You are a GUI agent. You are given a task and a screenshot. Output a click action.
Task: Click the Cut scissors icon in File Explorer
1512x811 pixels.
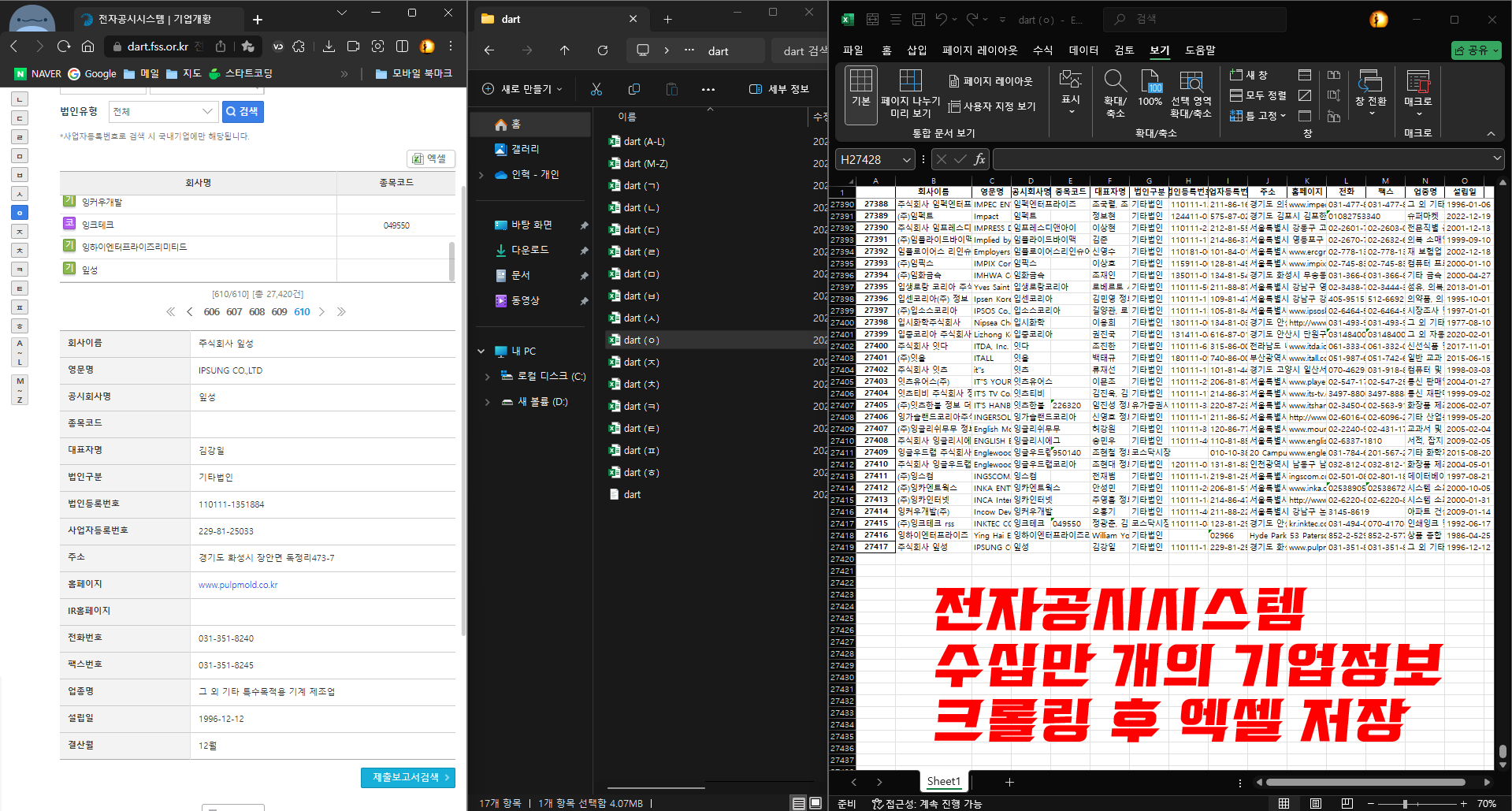pos(596,89)
